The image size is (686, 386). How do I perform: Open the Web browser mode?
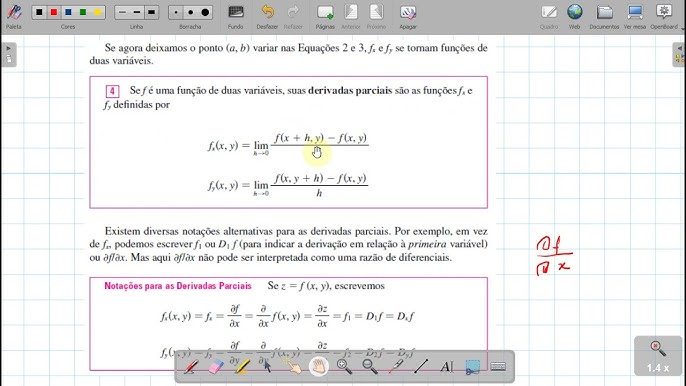click(574, 16)
